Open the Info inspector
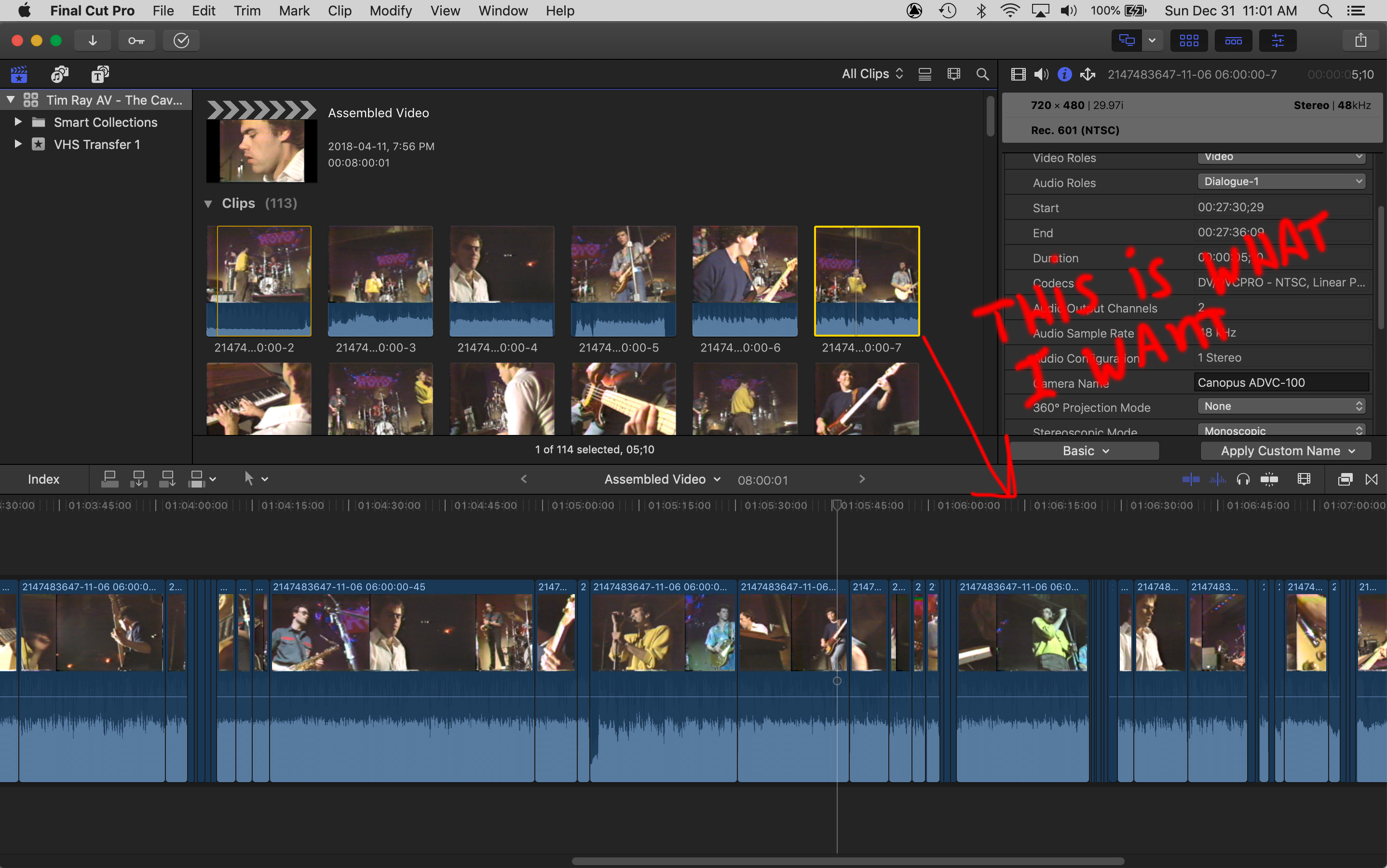The image size is (1387, 868). [1065, 74]
